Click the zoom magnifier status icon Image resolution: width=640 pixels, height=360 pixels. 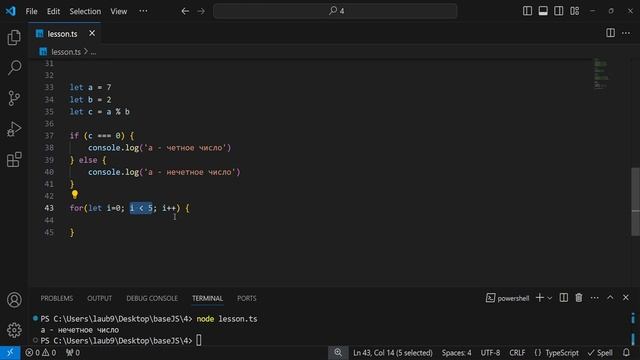click(338, 353)
